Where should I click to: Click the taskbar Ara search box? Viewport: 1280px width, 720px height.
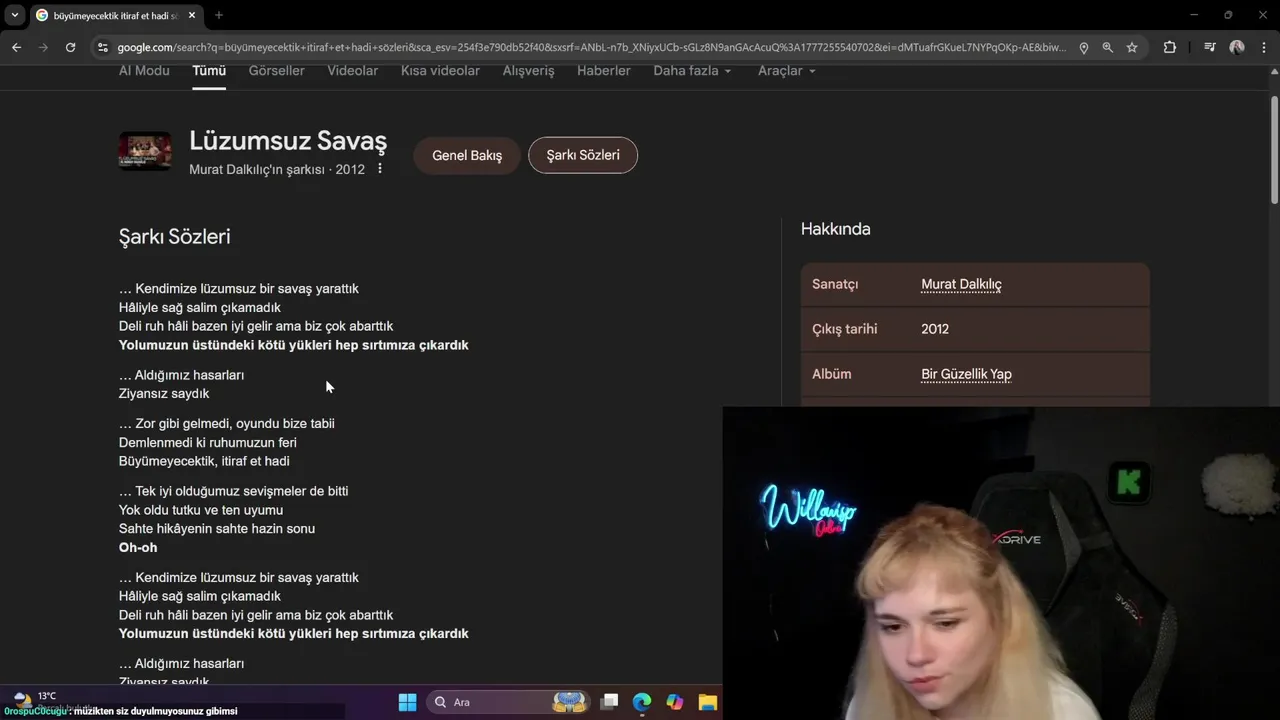coord(510,702)
